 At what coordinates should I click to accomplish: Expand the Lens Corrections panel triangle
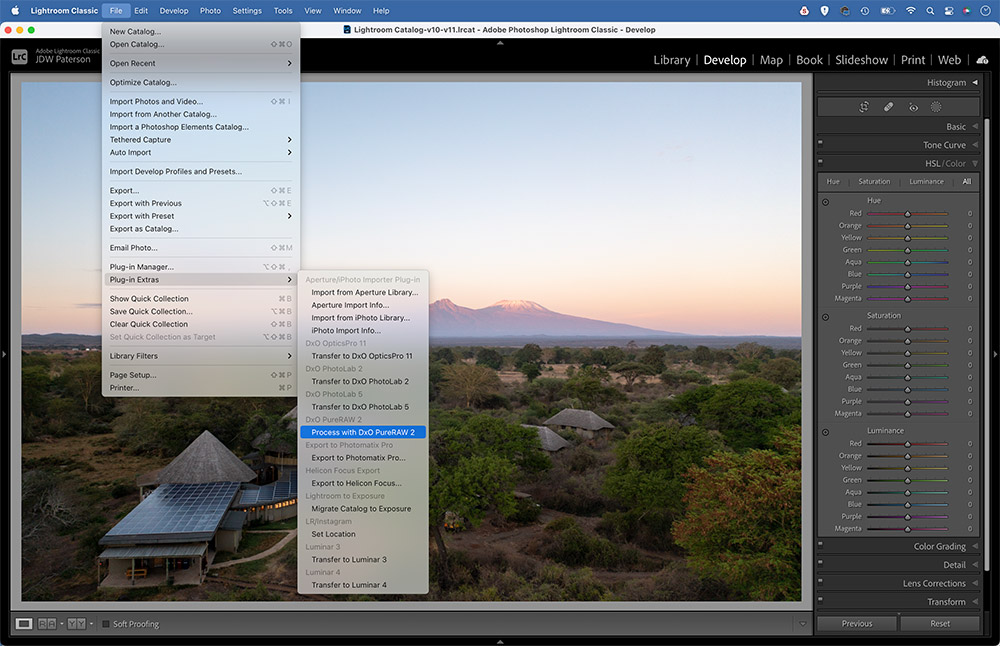point(974,583)
